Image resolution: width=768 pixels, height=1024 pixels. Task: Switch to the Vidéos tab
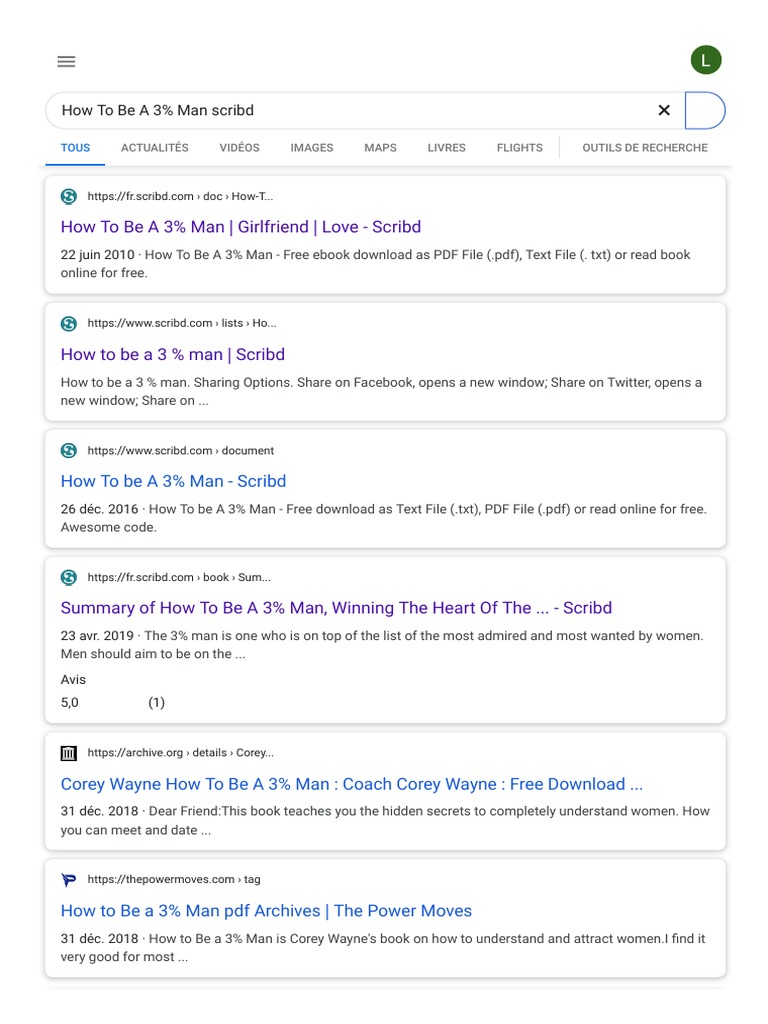pyautogui.click(x=239, y=148)
